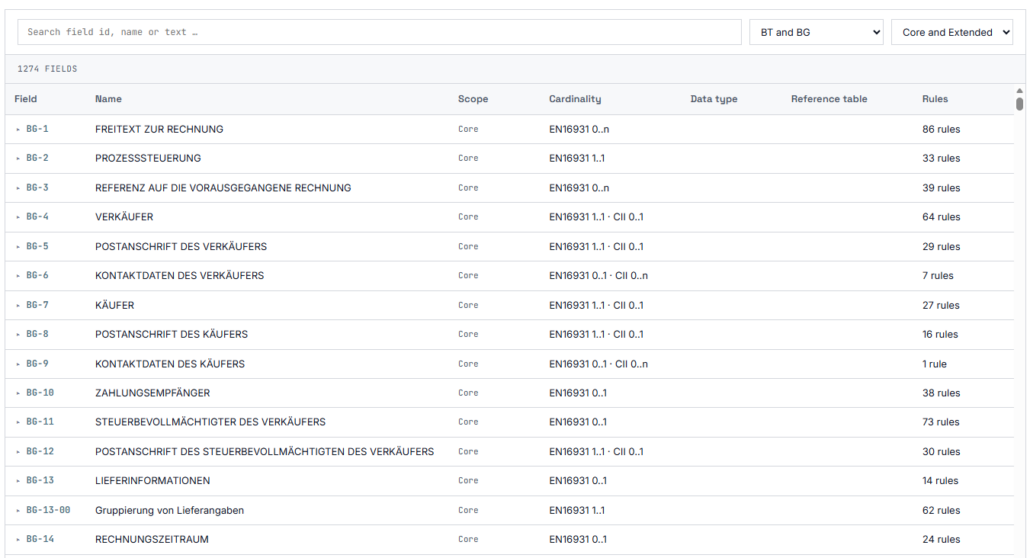Select POSTANSCHRIFT DES VERKÄUFERS
Viewport: 1030px width, 558px height.
pyautogui.click(x=181, y=246)
